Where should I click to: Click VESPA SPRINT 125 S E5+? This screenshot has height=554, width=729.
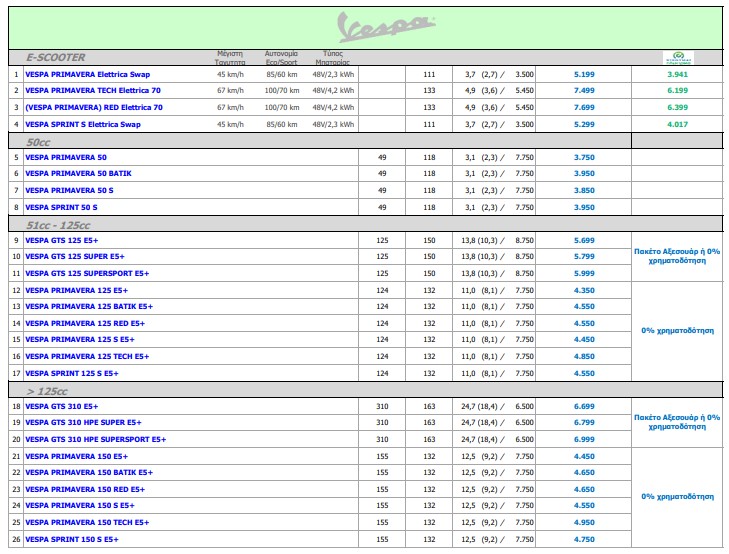[x=72, y=374]
